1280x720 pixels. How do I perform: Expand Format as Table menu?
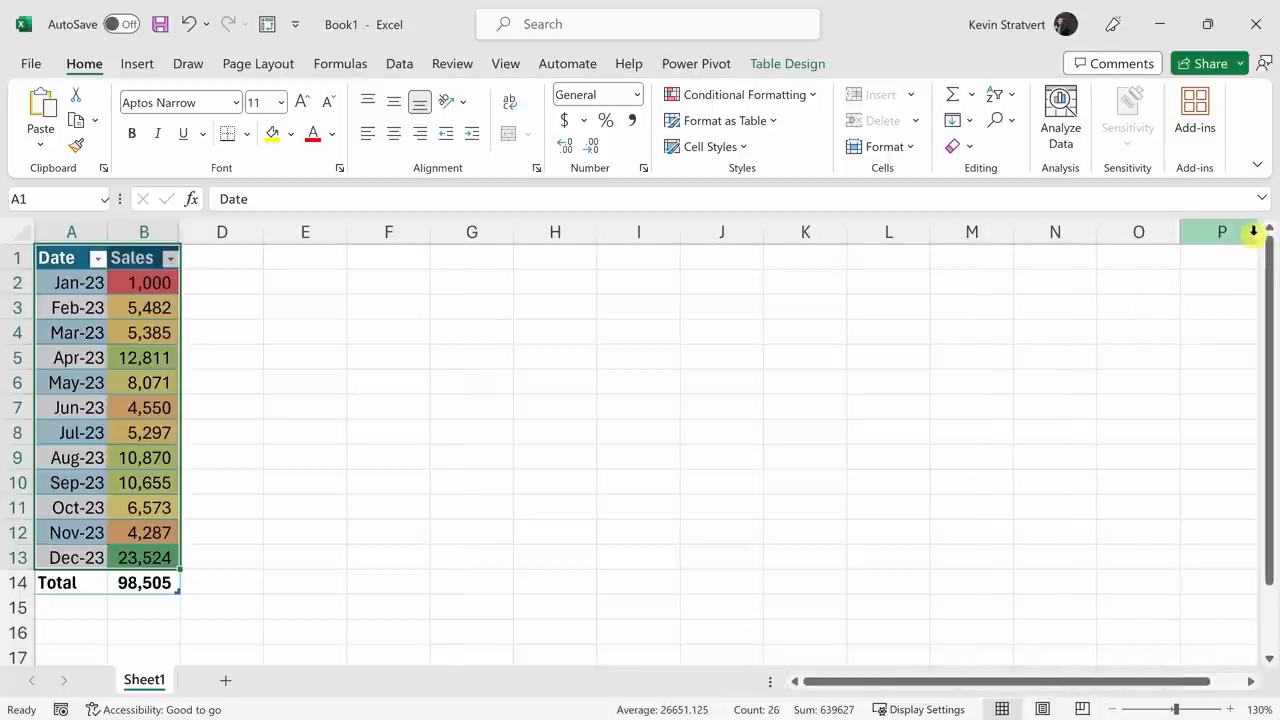coord(720,120)
